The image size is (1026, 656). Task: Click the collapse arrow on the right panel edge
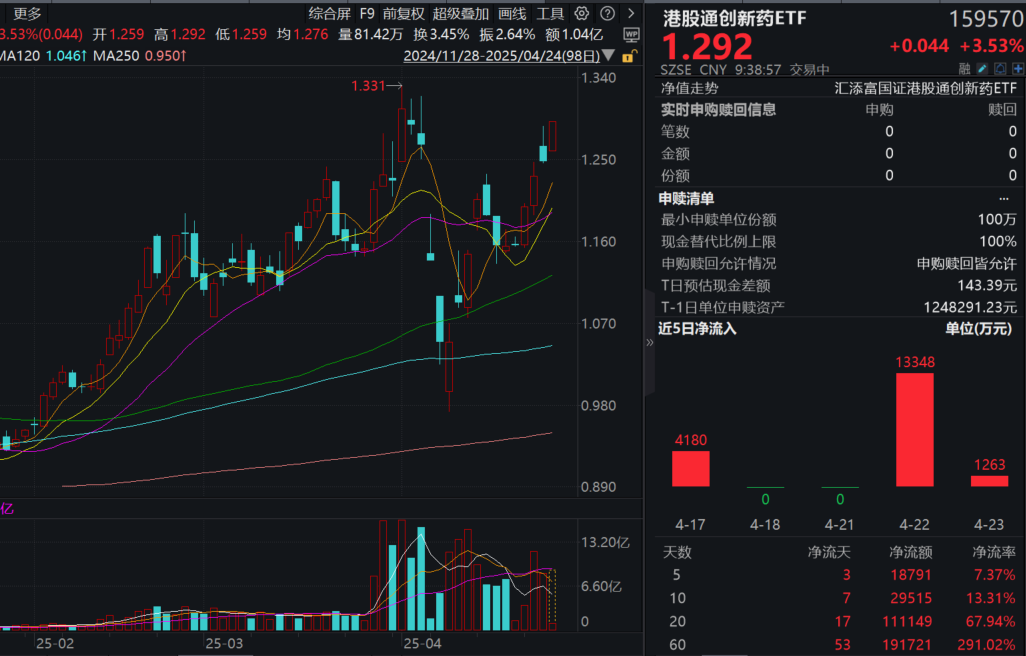coord(650,340)
